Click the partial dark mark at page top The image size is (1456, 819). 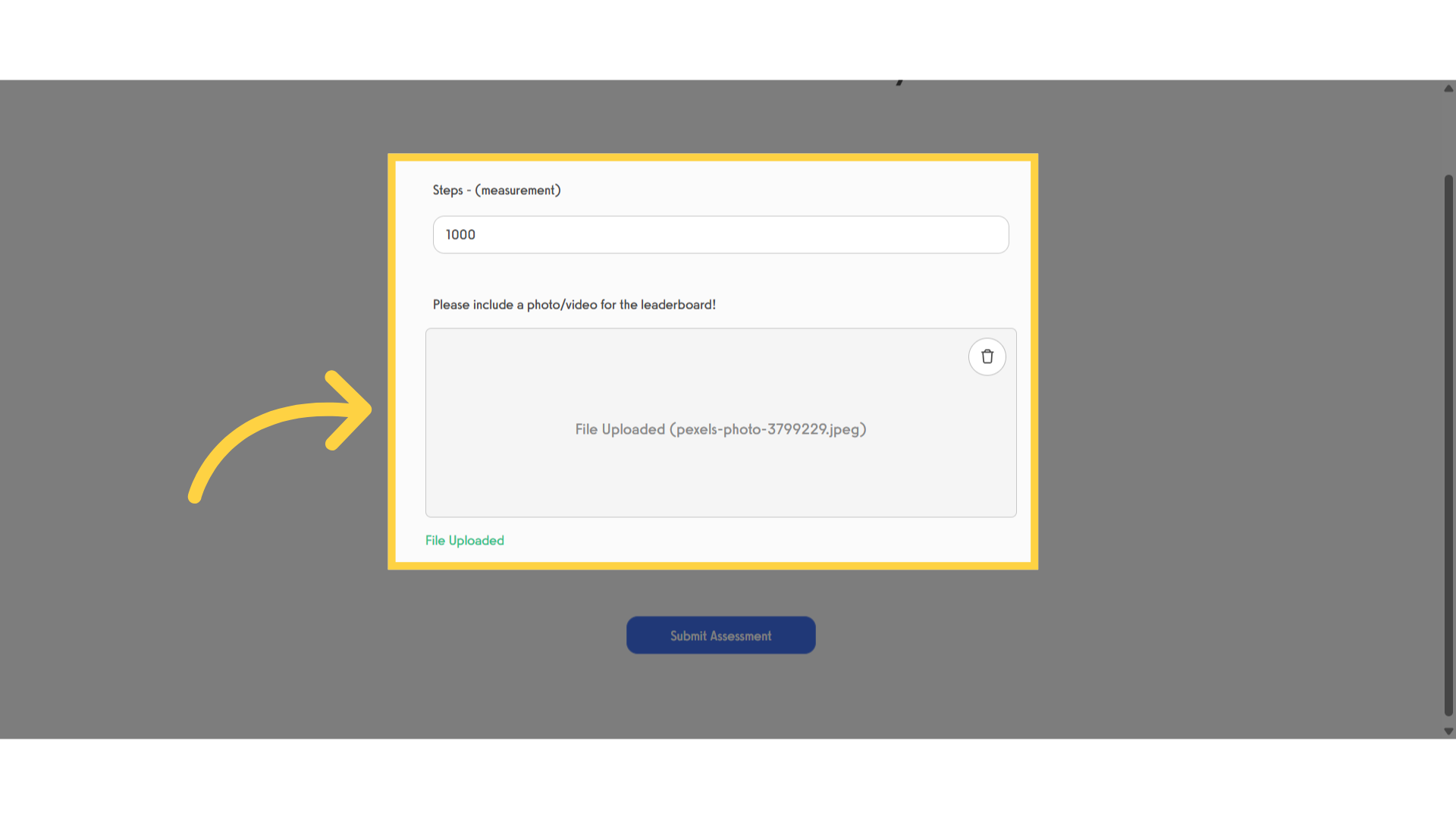(x=900, y=82)
